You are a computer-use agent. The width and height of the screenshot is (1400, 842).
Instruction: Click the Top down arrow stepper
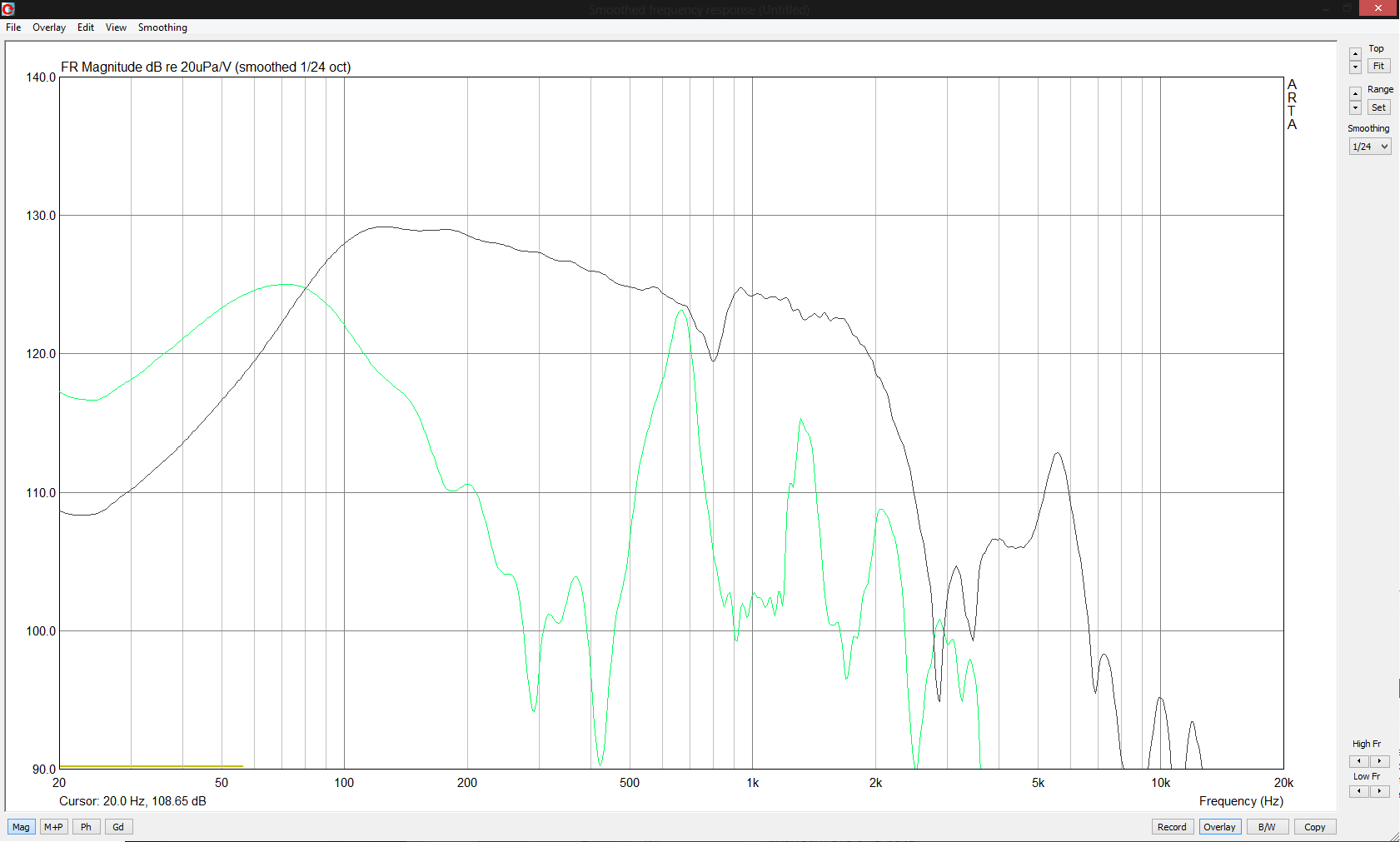[1355, 67]
